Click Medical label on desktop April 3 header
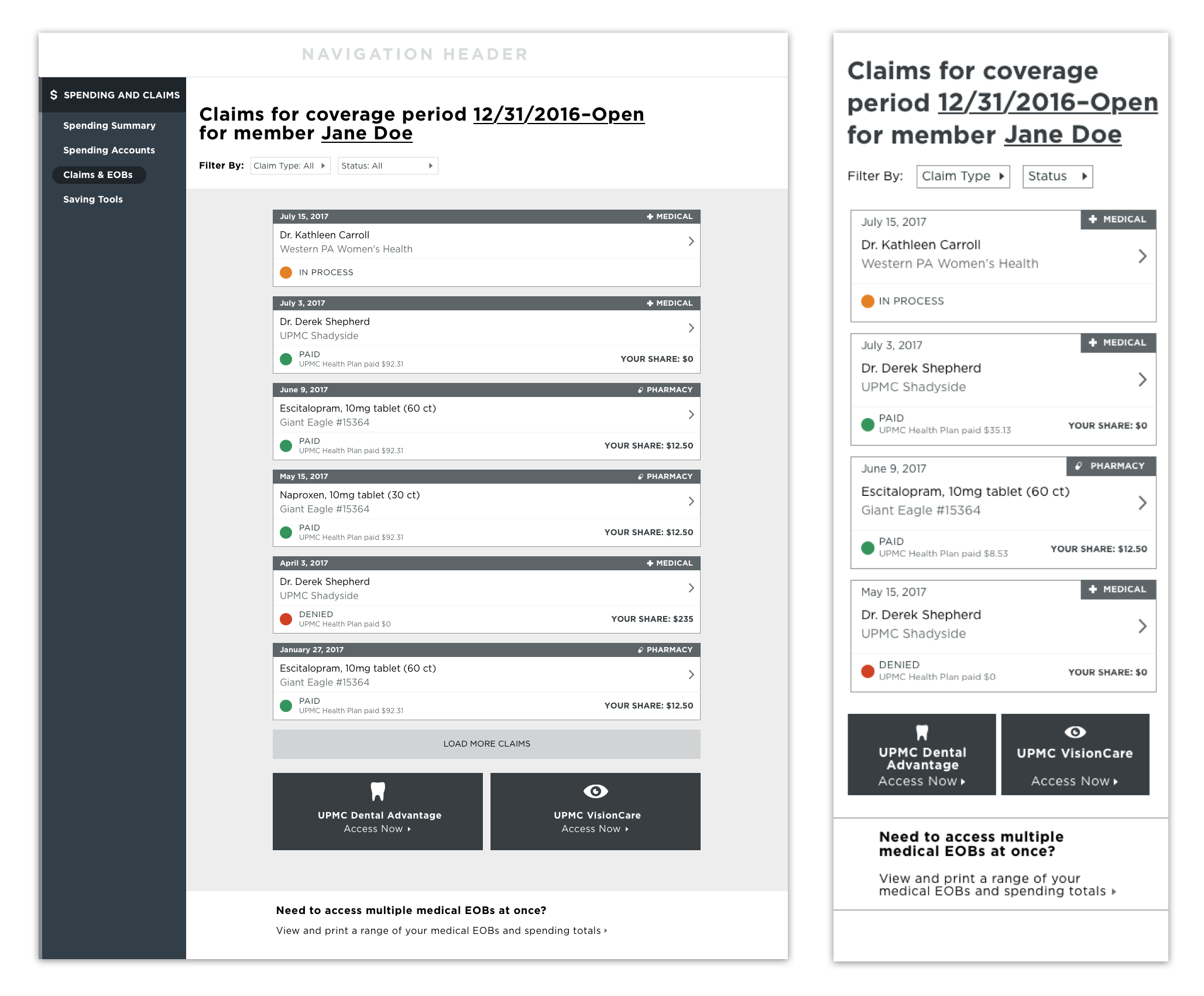1204x996 pixels. pos(670,563)
